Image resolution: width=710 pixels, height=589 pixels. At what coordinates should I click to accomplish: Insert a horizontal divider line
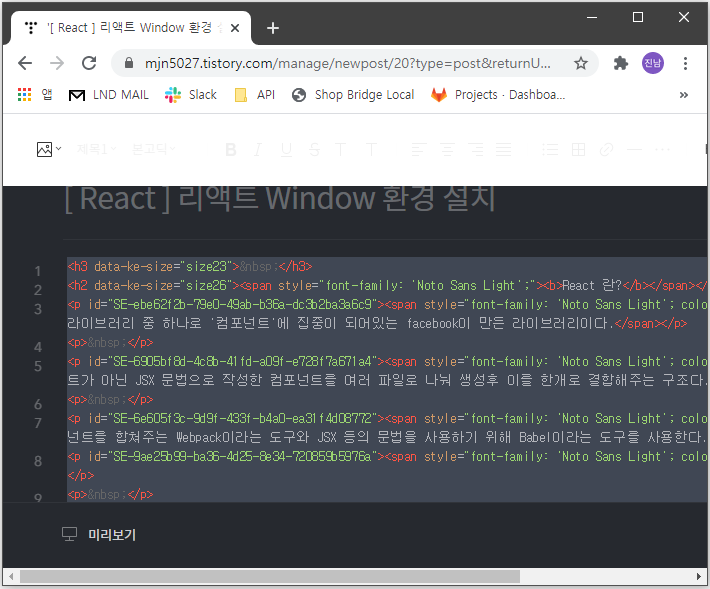click(x=634, y=149)
